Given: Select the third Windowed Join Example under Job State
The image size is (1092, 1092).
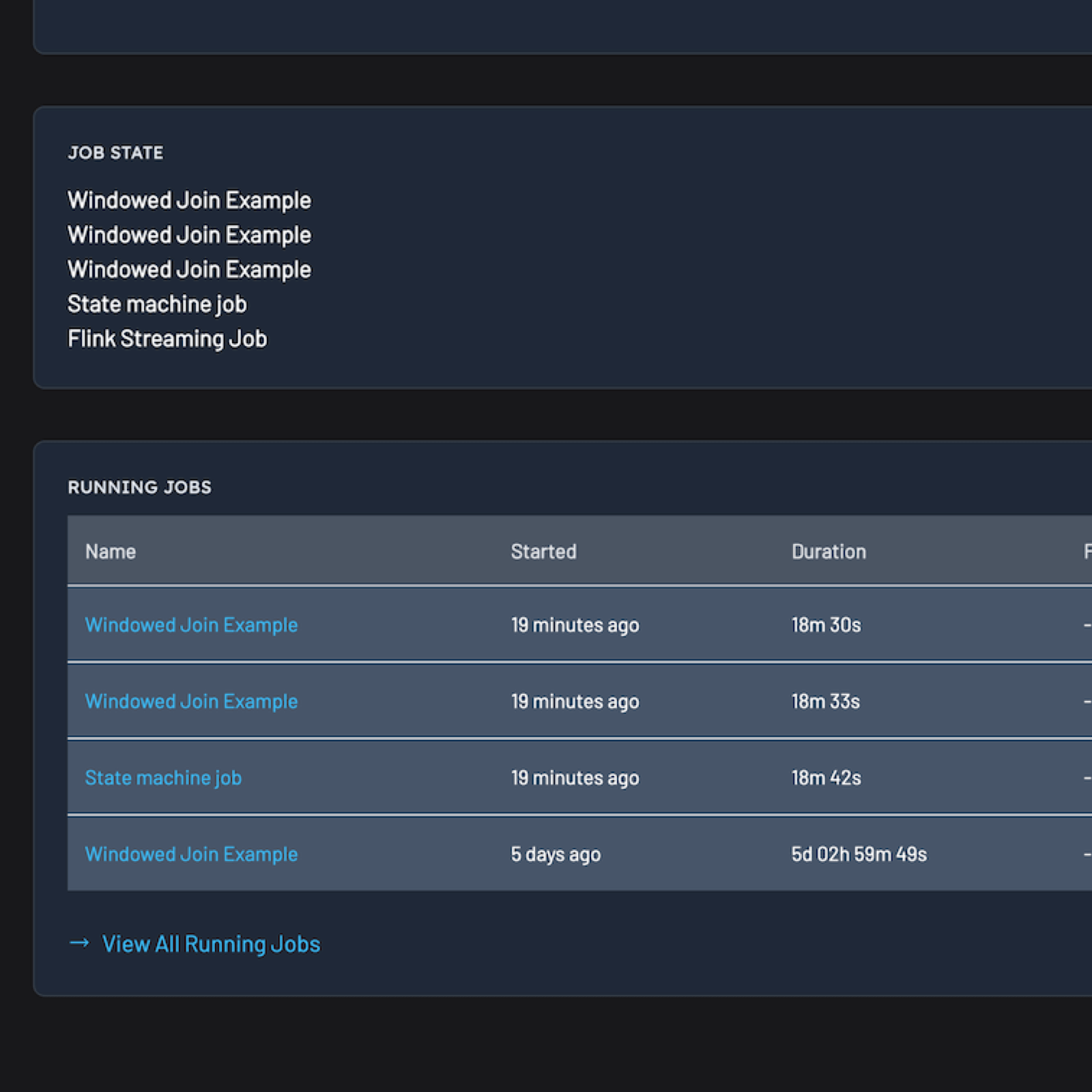Looking at the screenshot, I should pos(189,269).
